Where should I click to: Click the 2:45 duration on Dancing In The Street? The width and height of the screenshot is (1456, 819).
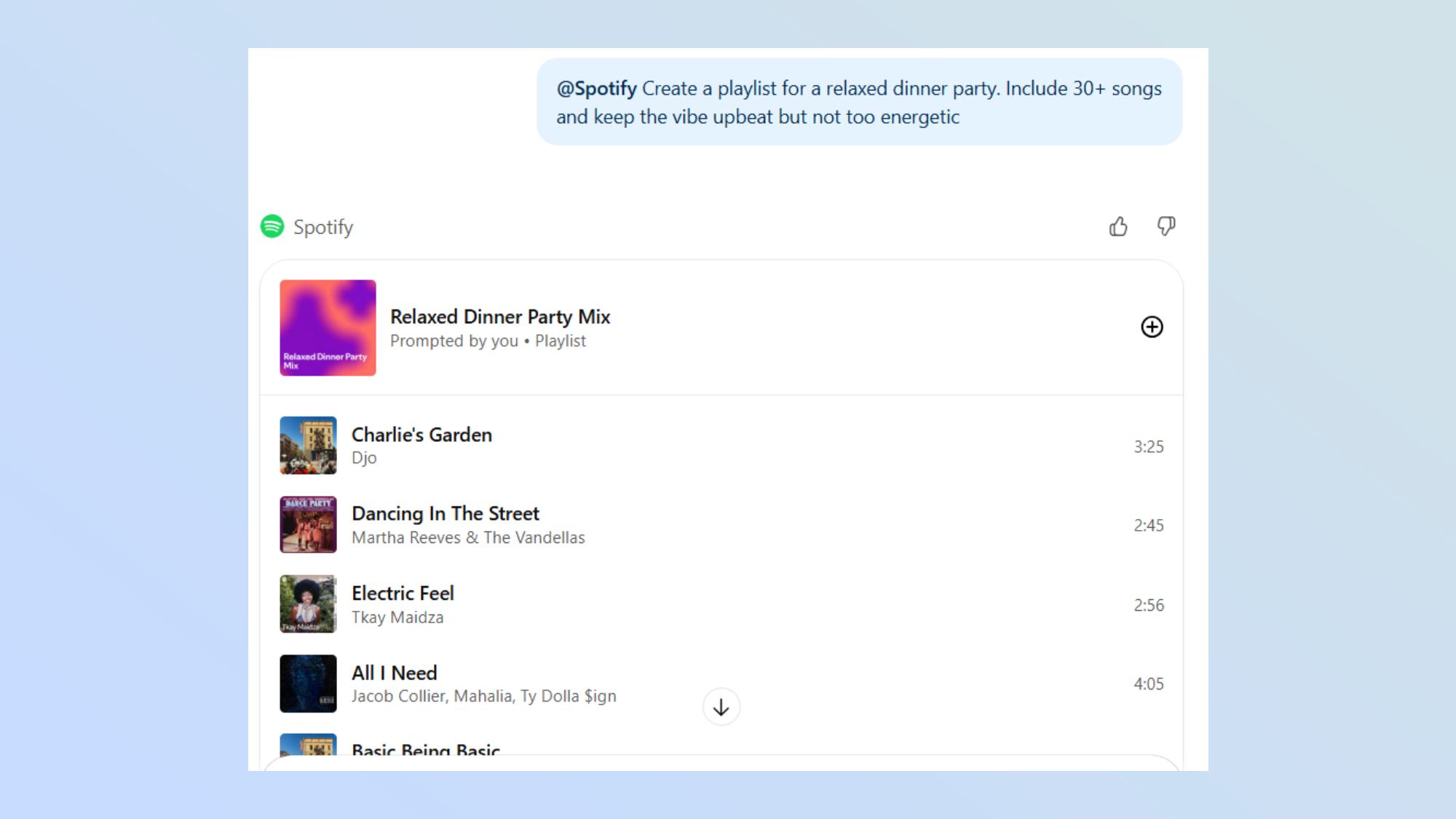pyautogui.click(x=1149, y=524)
